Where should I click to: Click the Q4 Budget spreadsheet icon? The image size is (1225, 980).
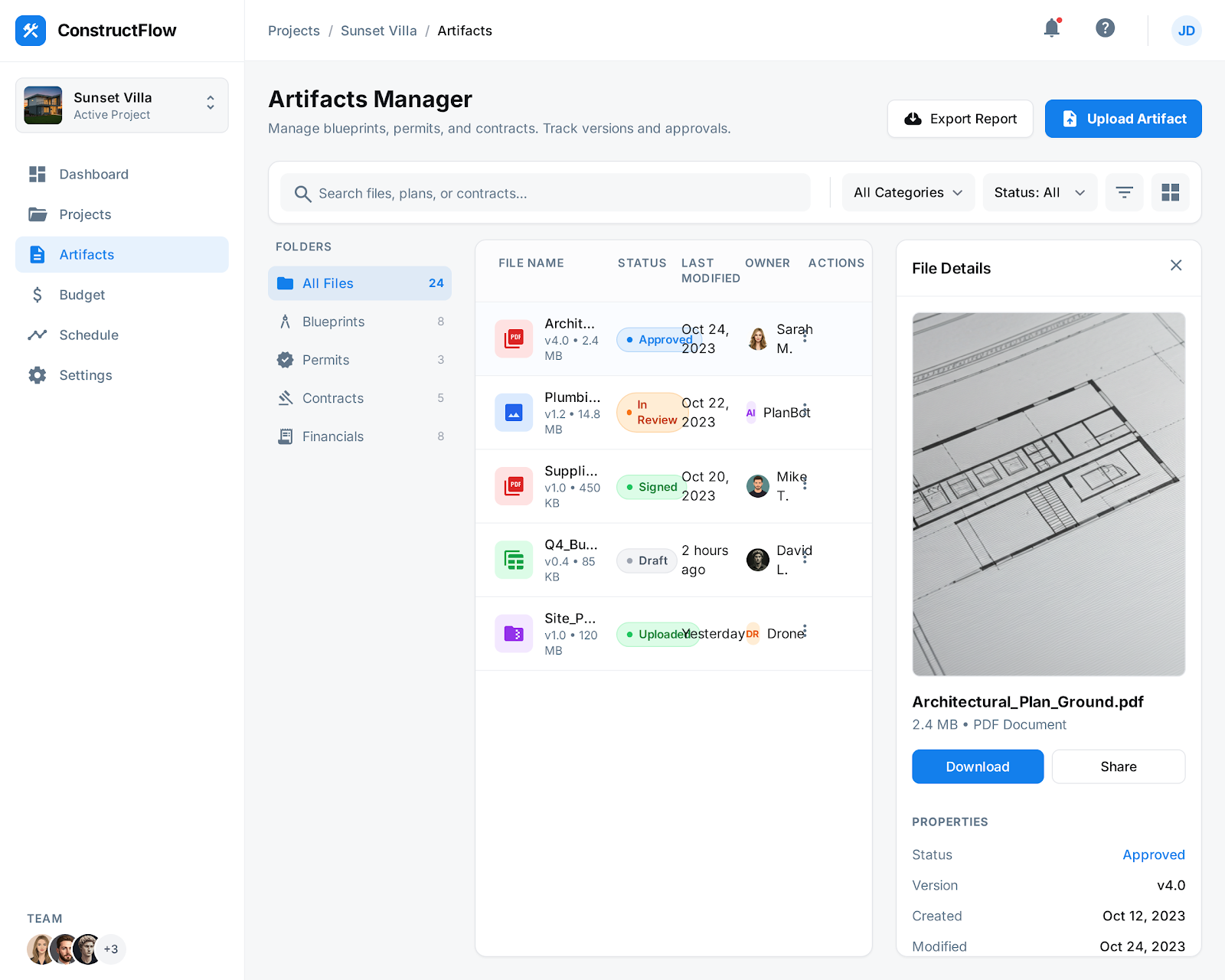point(514,560)
